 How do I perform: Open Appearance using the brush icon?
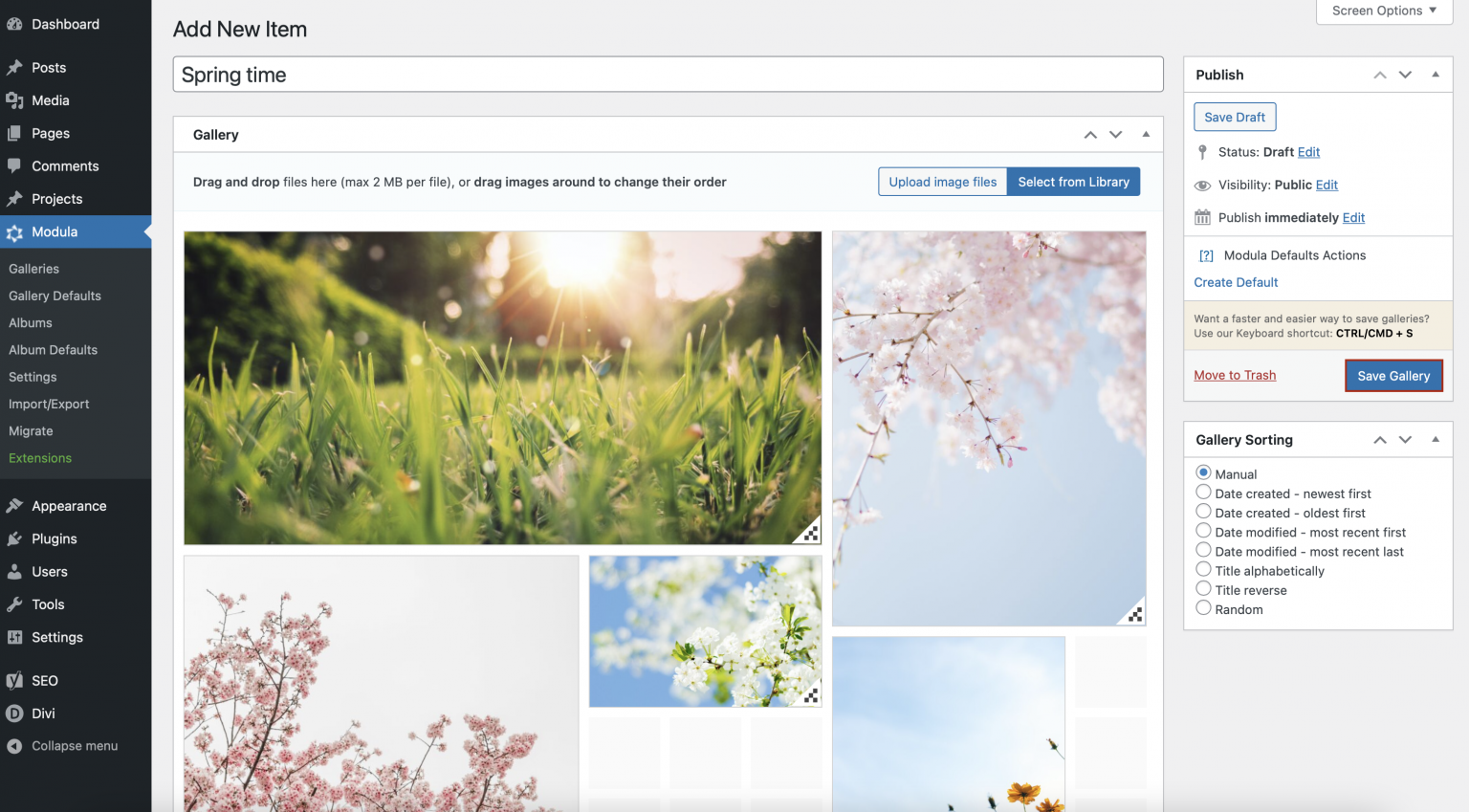[x=16, y=505]
